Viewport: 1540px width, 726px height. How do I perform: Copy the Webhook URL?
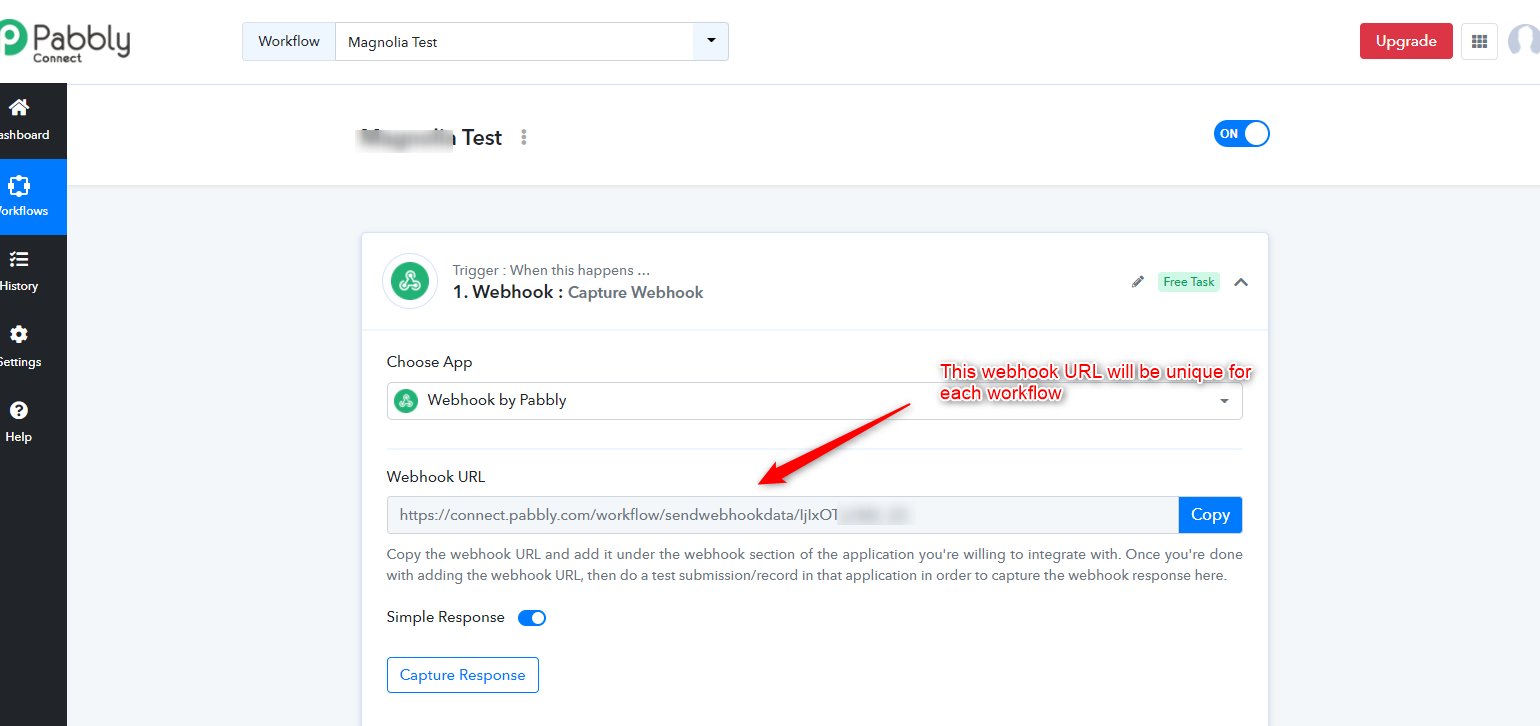coord(1210,515)
